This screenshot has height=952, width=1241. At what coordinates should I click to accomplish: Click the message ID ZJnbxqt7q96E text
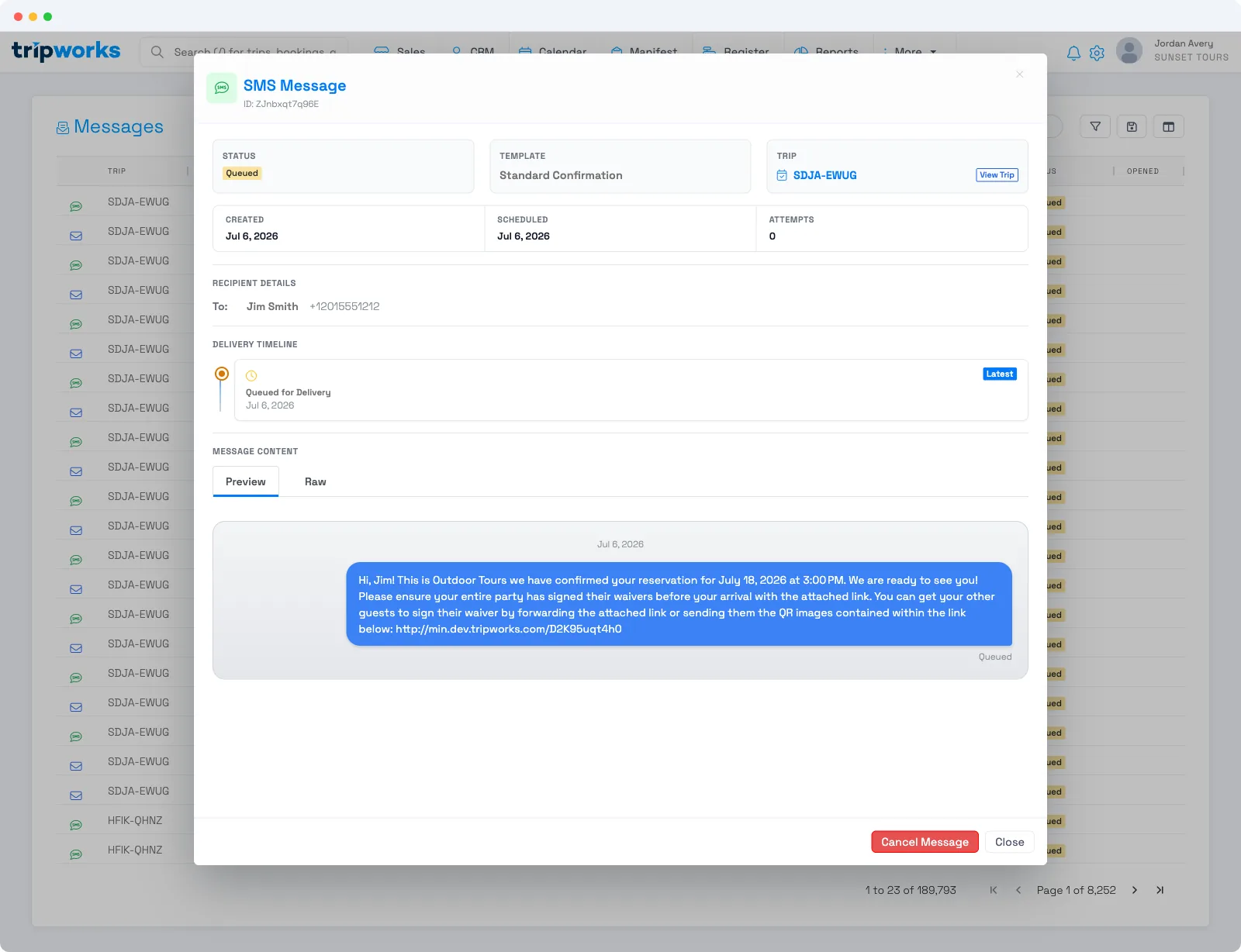click(281, 104)
